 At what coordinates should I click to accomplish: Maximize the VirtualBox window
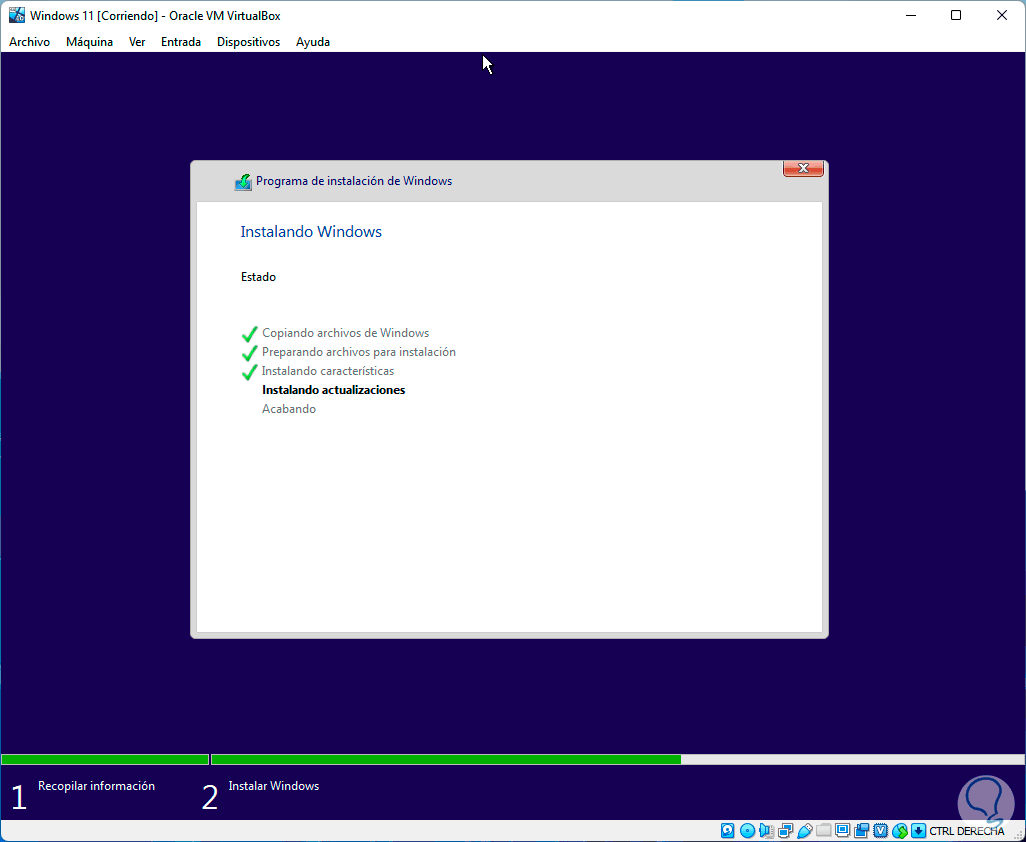point(956,15)
